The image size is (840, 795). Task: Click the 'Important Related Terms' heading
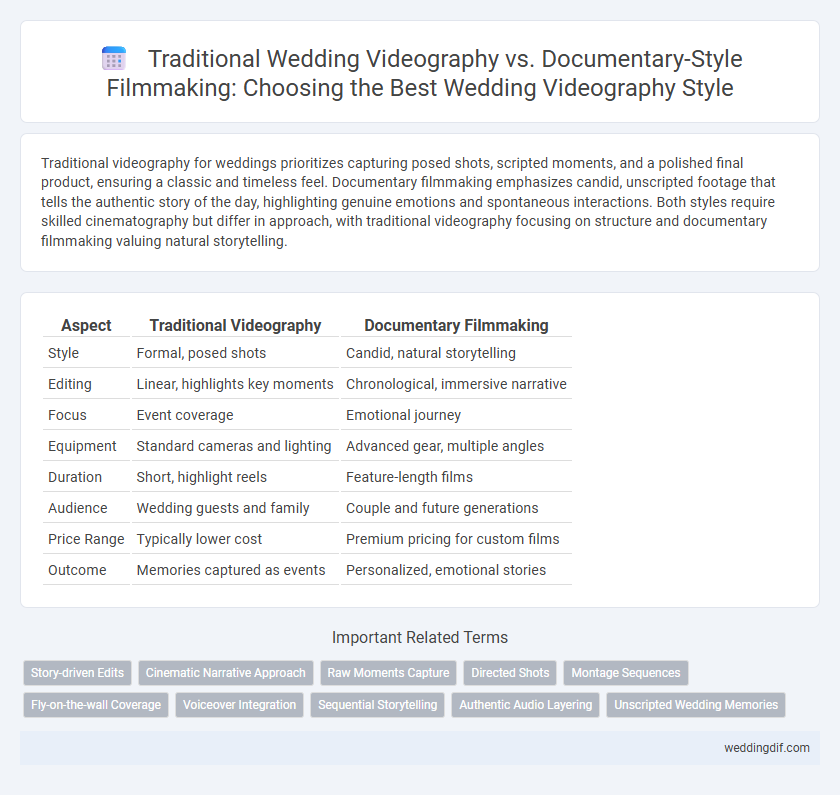[420, 638]
